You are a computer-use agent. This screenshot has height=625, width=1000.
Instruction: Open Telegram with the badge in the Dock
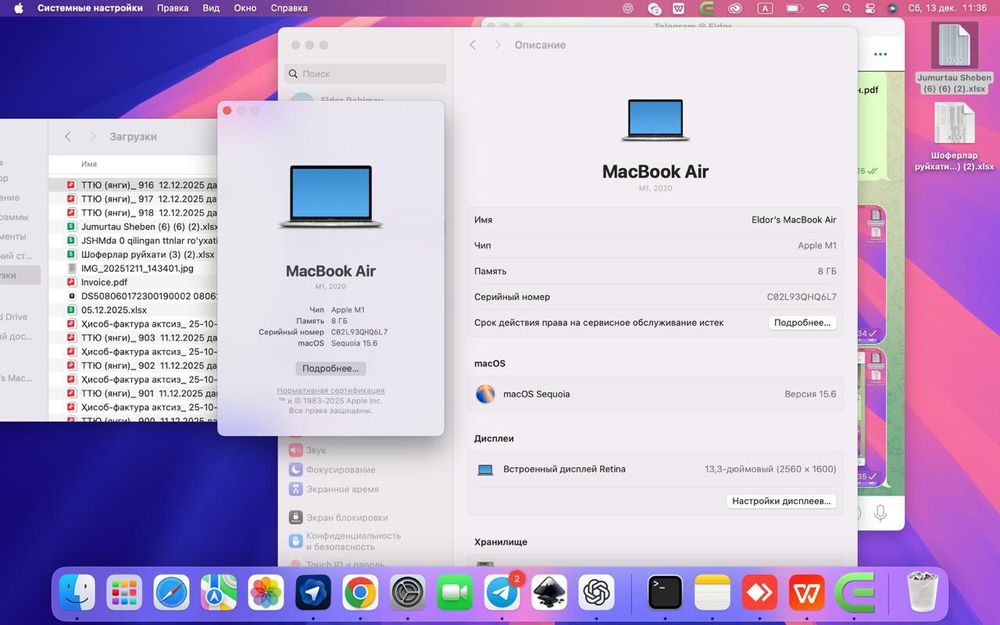click(x=502, y=592)
